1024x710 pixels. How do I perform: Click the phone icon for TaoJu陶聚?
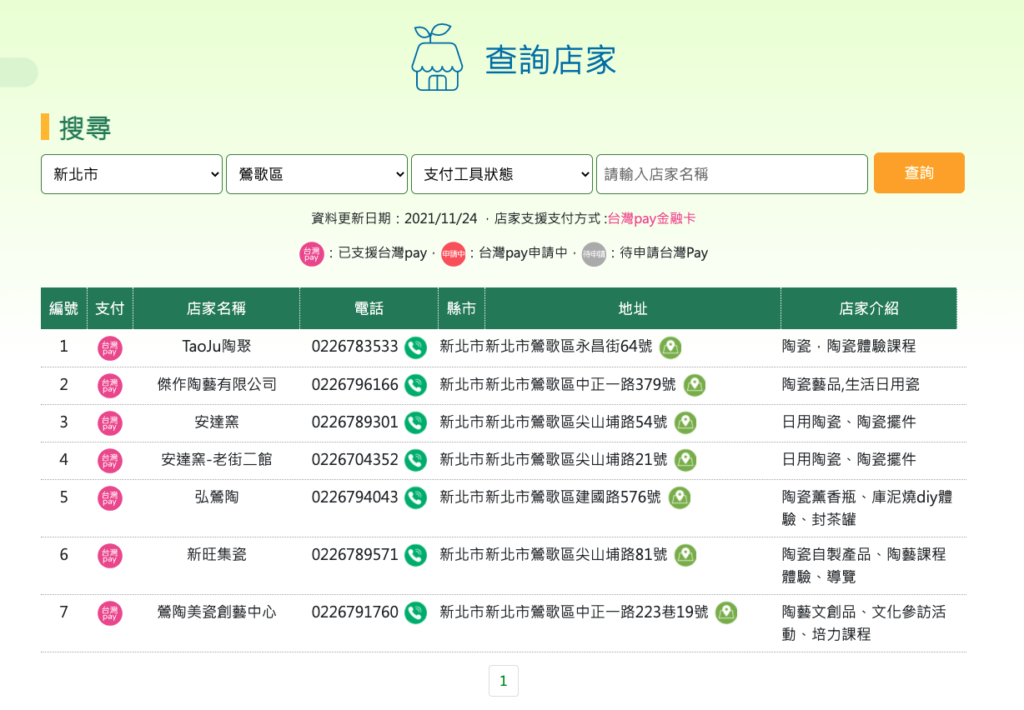click(415, 347)
